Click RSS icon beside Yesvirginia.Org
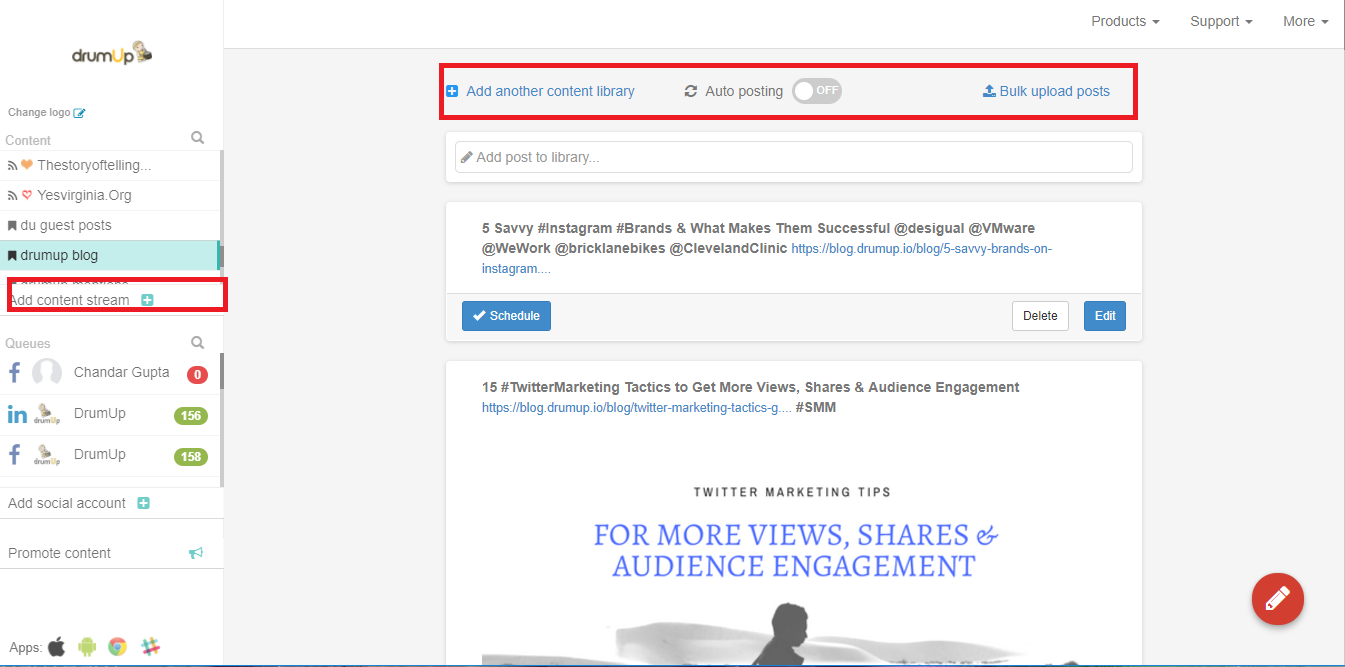Screen dimensions: 1345x667 click(x=12, y=195)
